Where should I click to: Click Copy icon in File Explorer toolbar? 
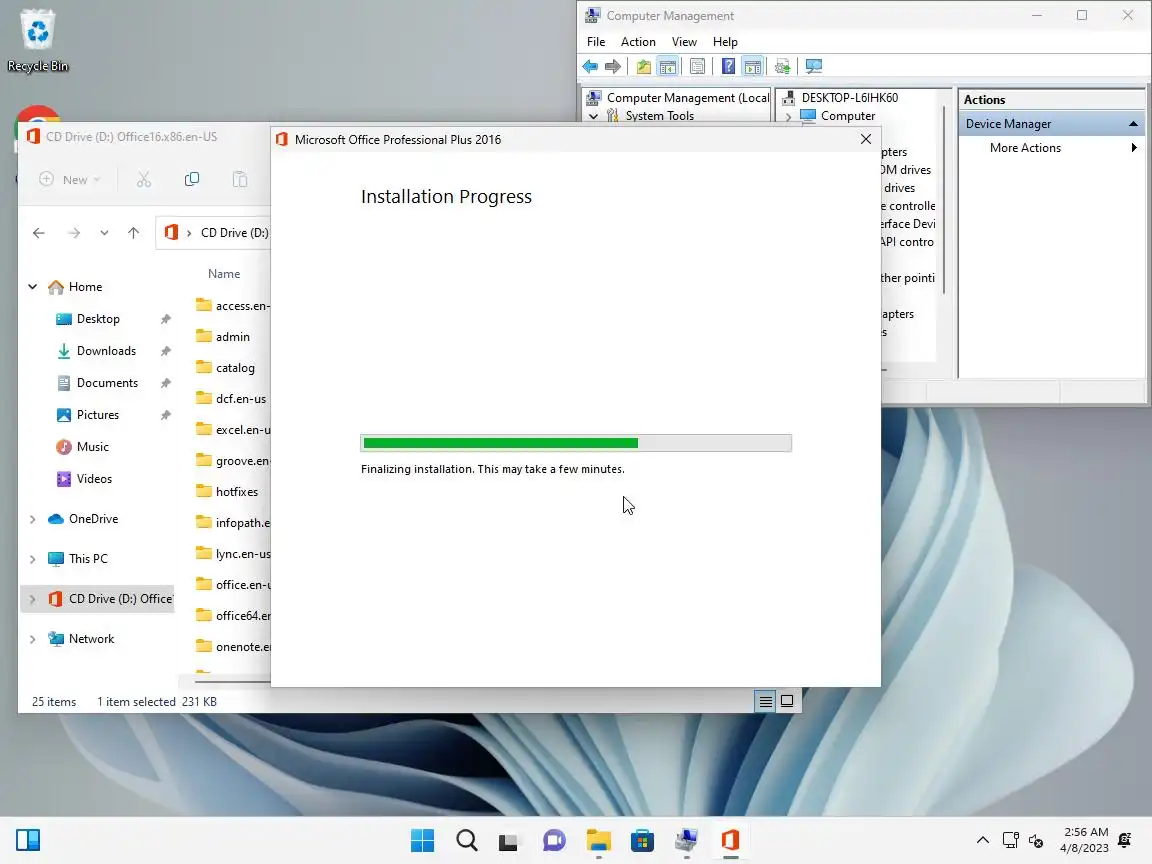pos(192,179)
